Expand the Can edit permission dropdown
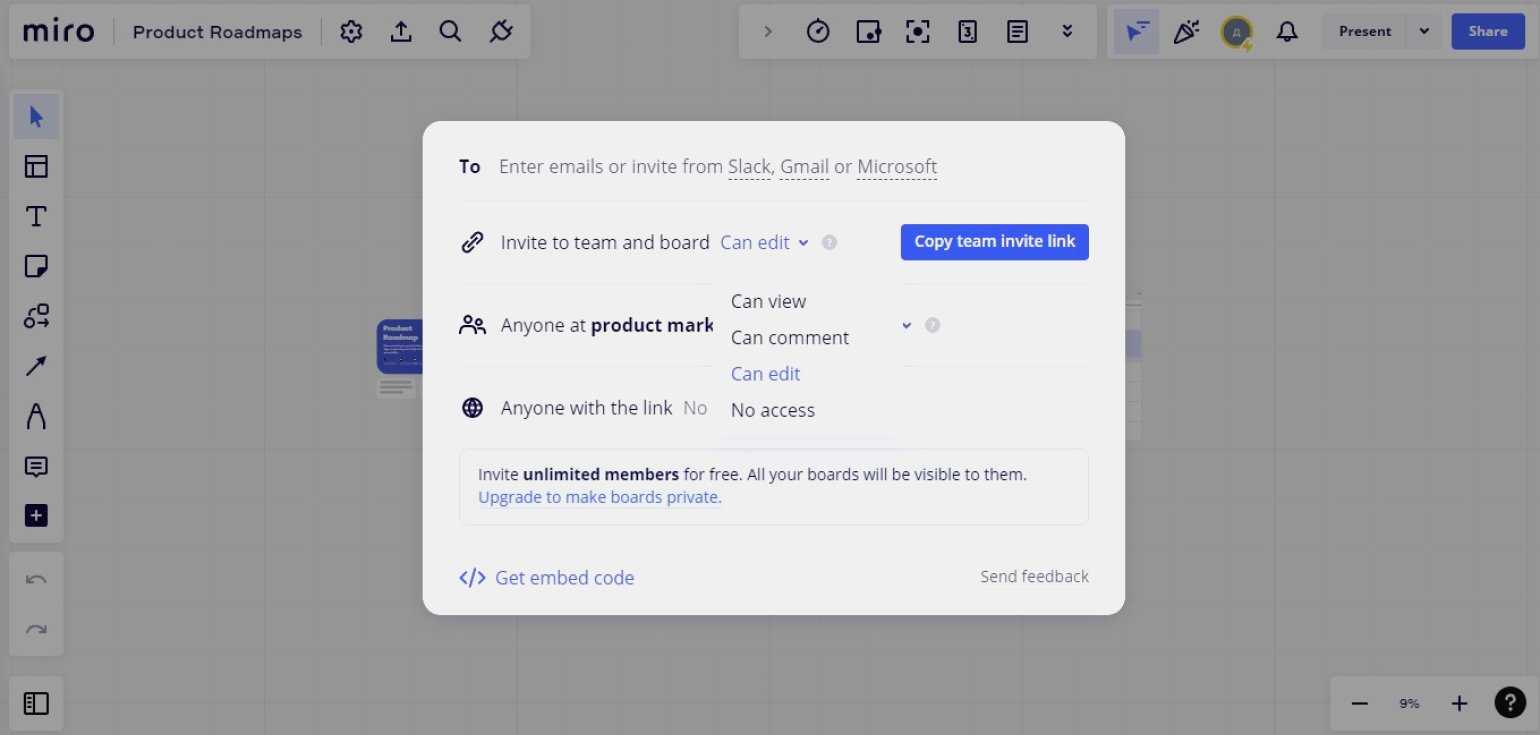This screenshot has height=735, width=1540. 764,242
